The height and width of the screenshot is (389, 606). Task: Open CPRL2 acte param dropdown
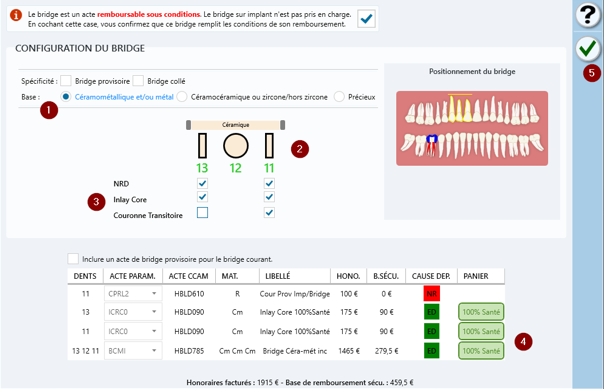[x=133, y=294]
